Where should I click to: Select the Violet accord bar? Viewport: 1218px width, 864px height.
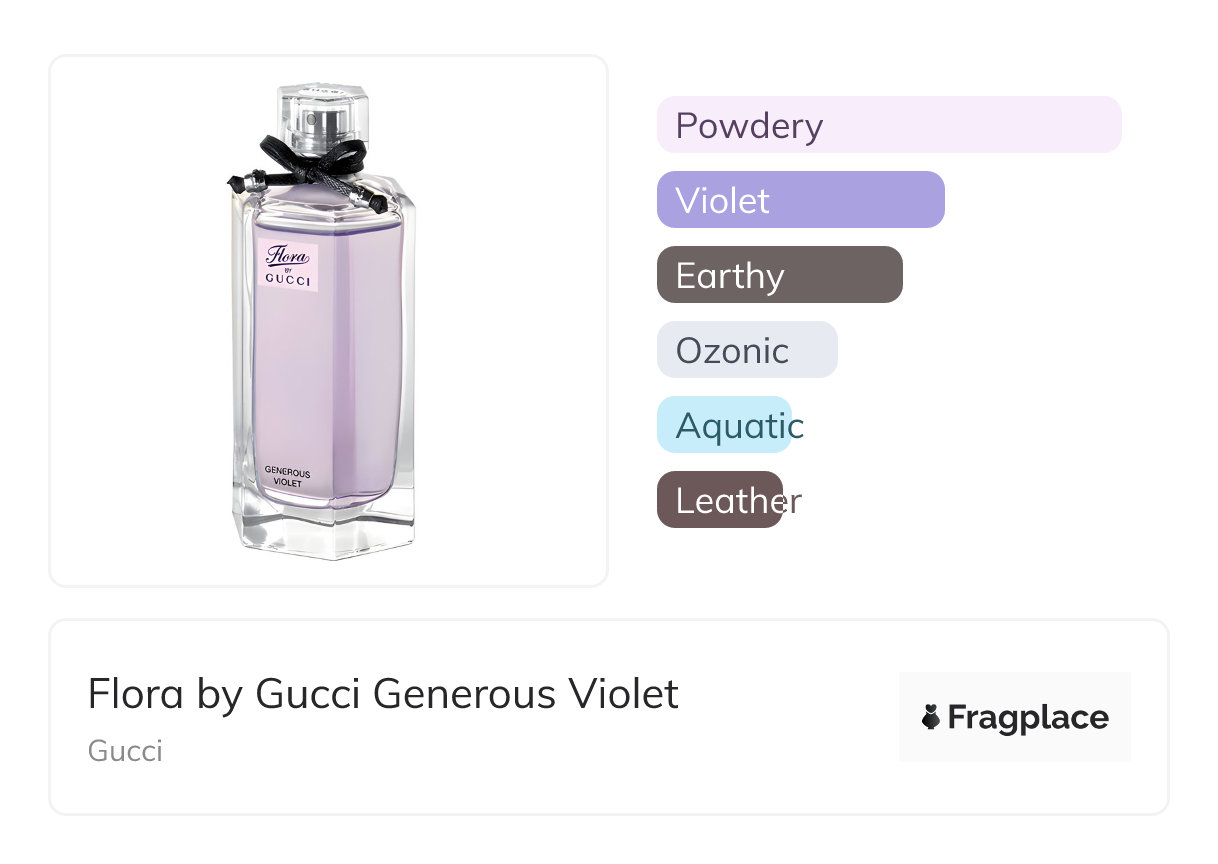(x=800, y=200)
